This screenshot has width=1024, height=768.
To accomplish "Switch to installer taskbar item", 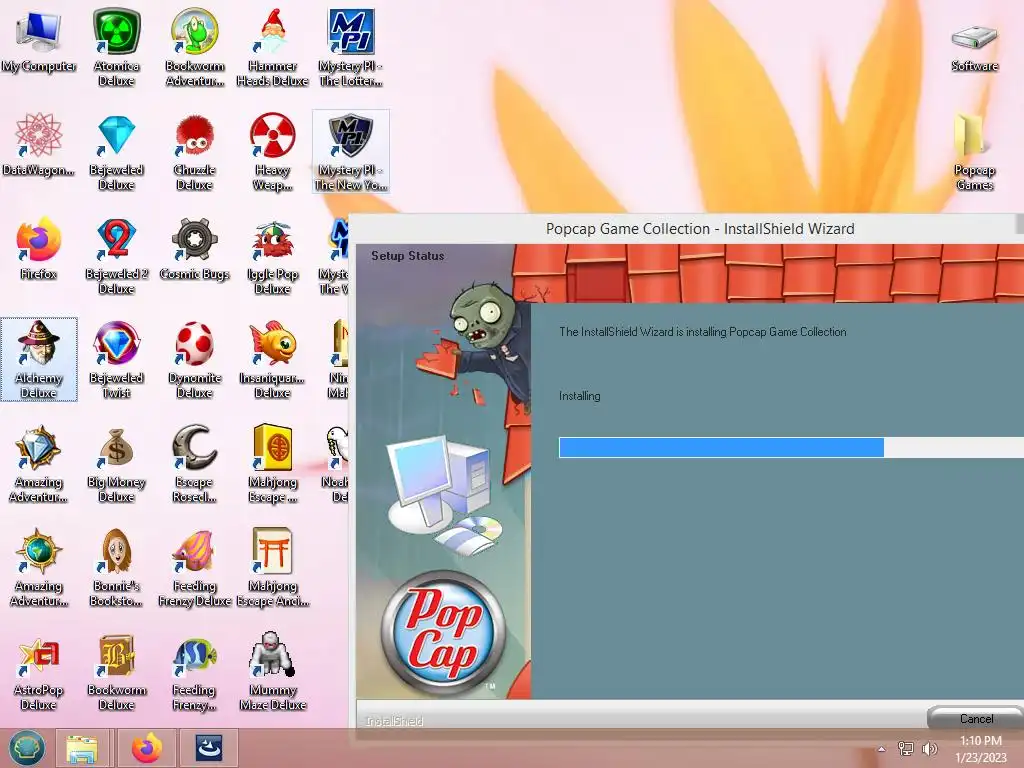I will pyautogui.click(x=209, y=748).
